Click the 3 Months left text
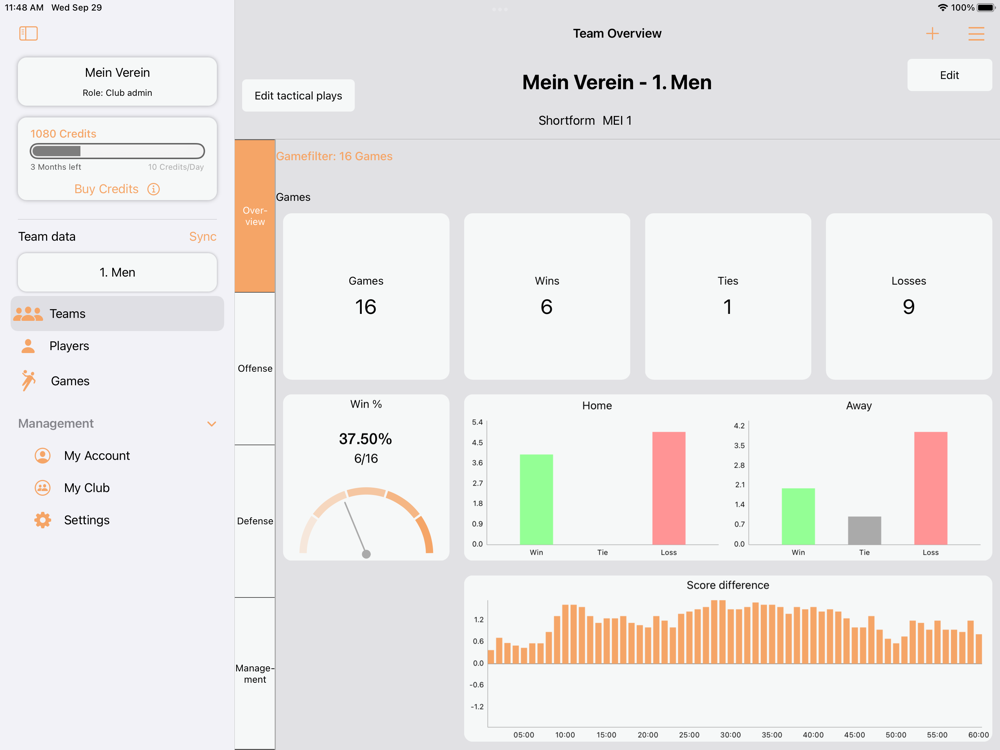 55,167
